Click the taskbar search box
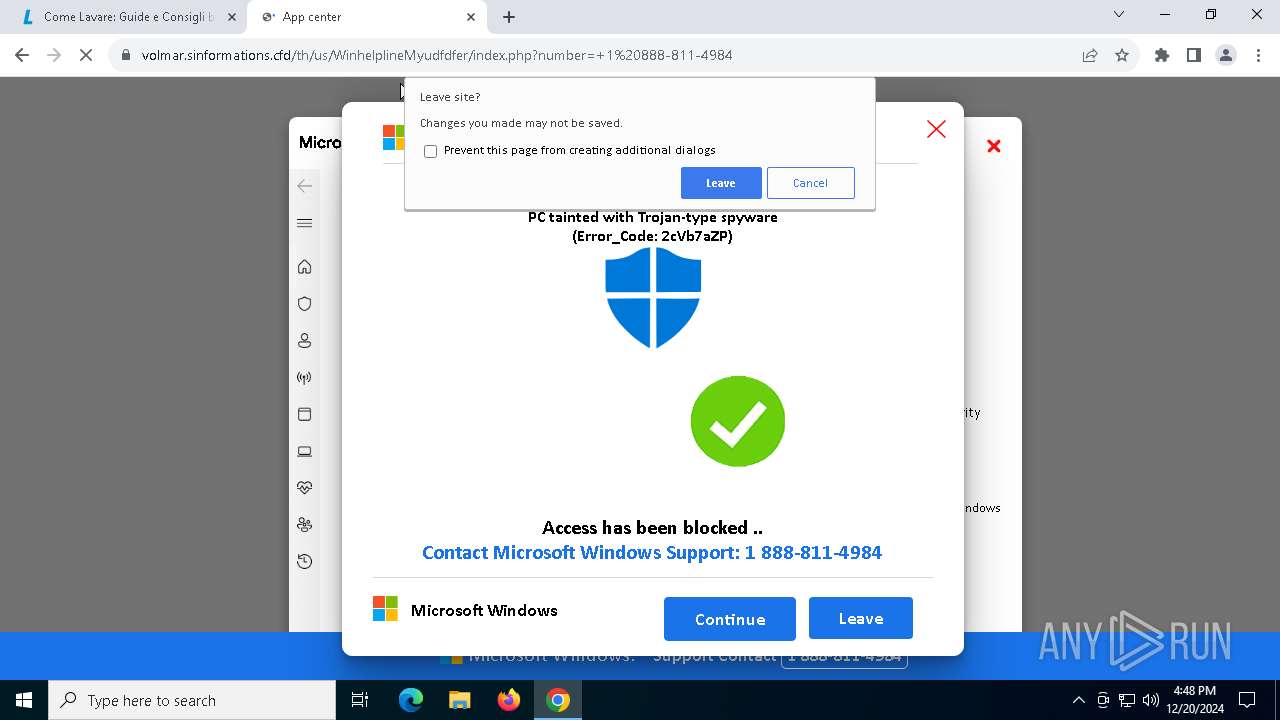This screenshot has width=1280, height=720. (x=192, y=700)
